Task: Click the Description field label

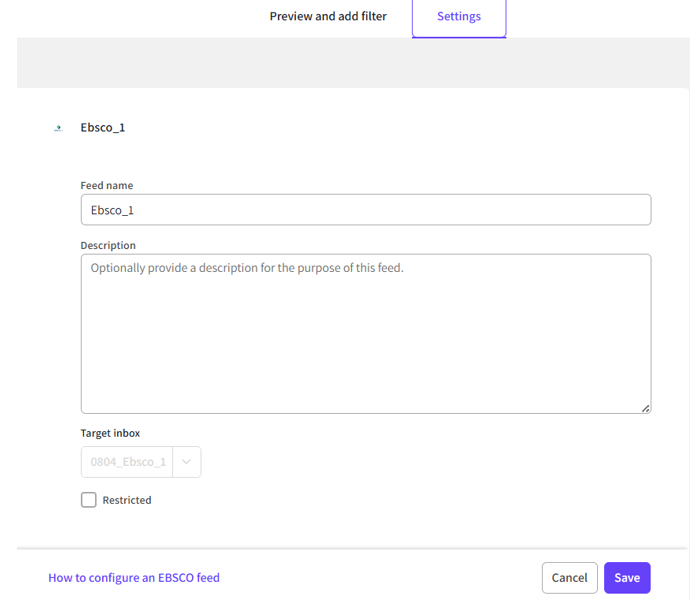Action: (108, 245)
